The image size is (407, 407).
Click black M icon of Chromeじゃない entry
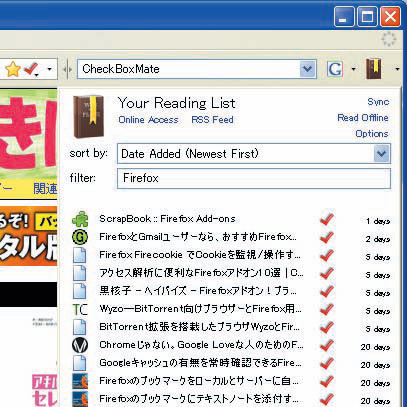coord(80,345)
